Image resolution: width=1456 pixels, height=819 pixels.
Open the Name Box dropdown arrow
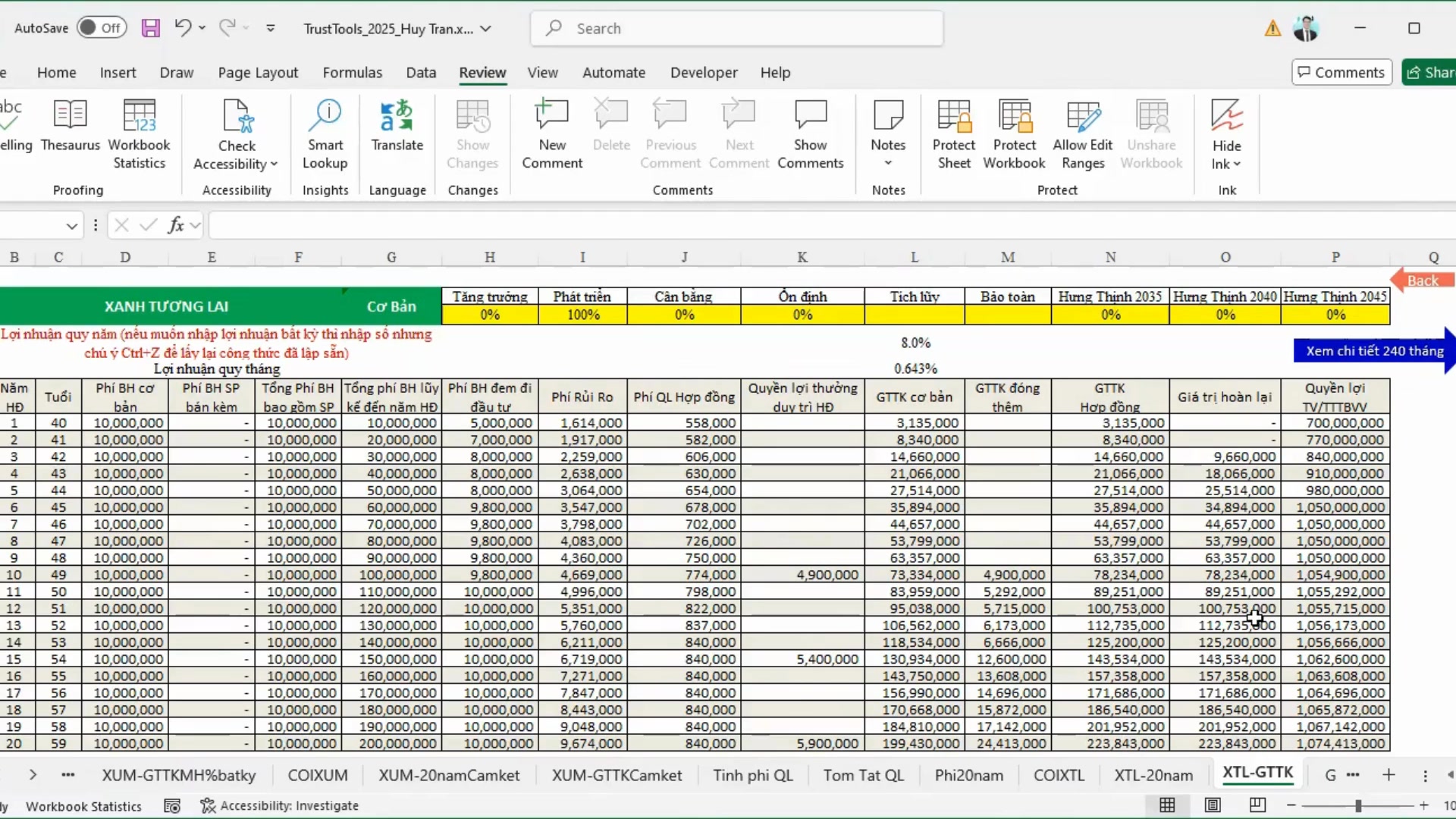coord(71,225)
